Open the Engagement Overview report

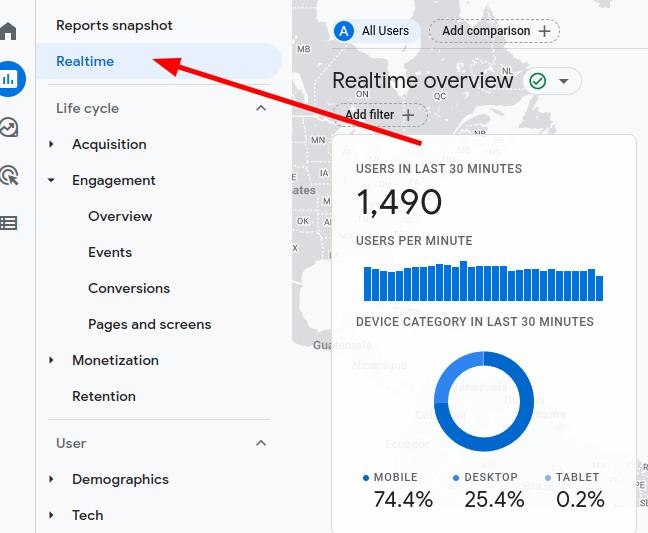click(120, 217)
